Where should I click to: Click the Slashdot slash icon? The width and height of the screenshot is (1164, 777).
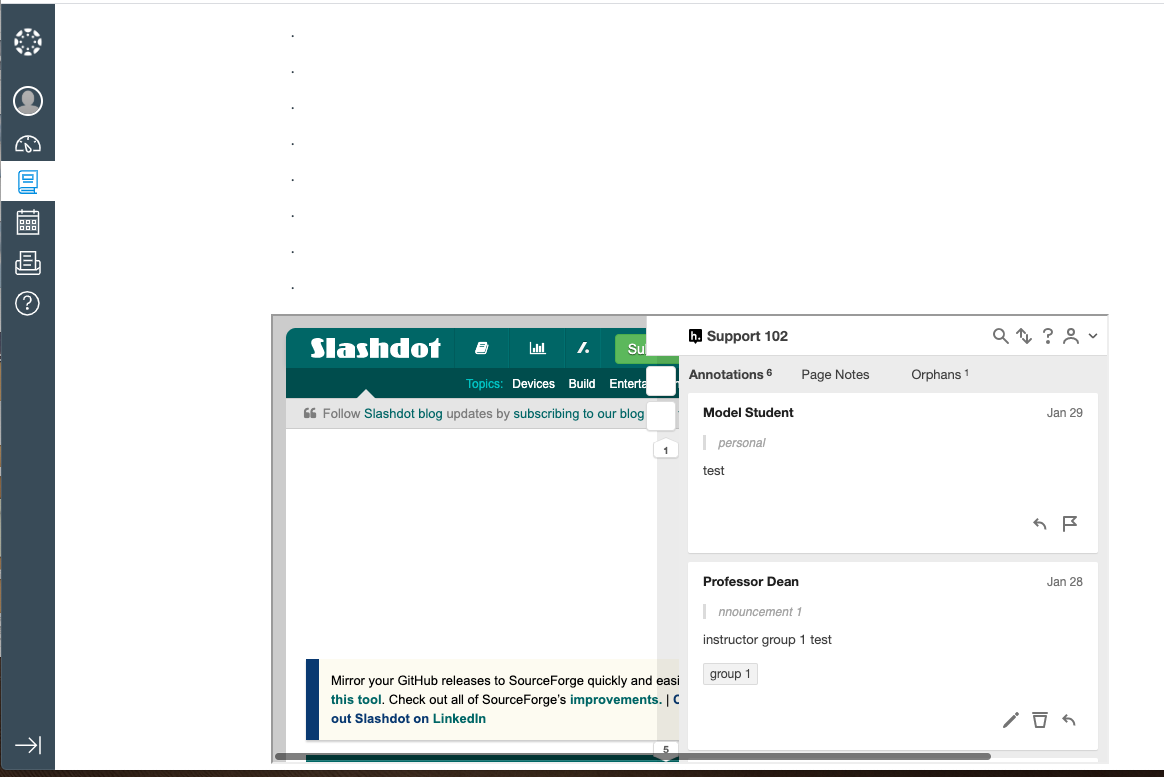pyautogui.click(x=583, y=347)
